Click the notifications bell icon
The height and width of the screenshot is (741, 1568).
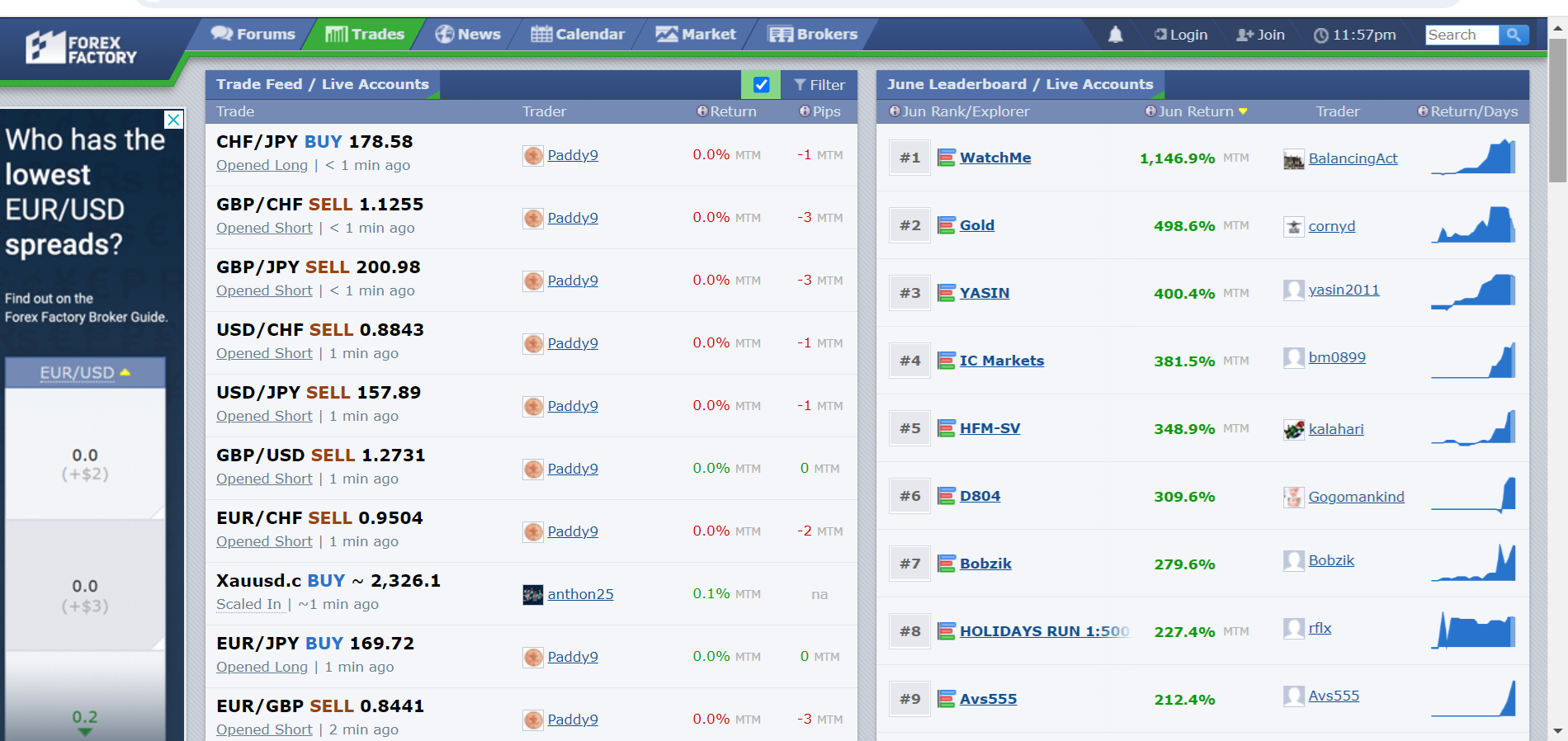[x=1116, y=35]
